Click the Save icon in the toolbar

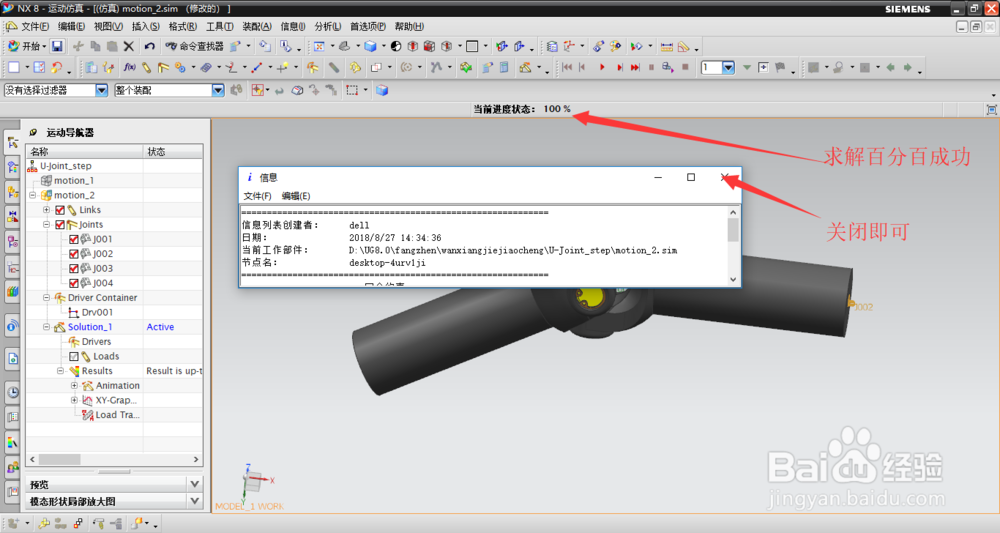[x=57, y=47]
